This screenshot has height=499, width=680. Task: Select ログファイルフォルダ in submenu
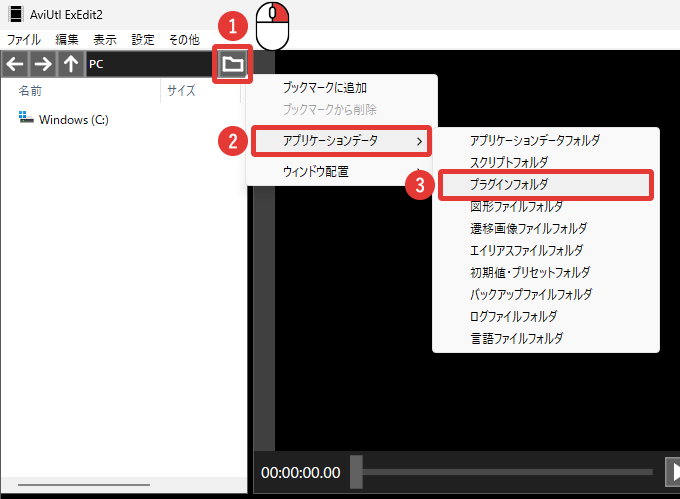(x=546, y=316)
